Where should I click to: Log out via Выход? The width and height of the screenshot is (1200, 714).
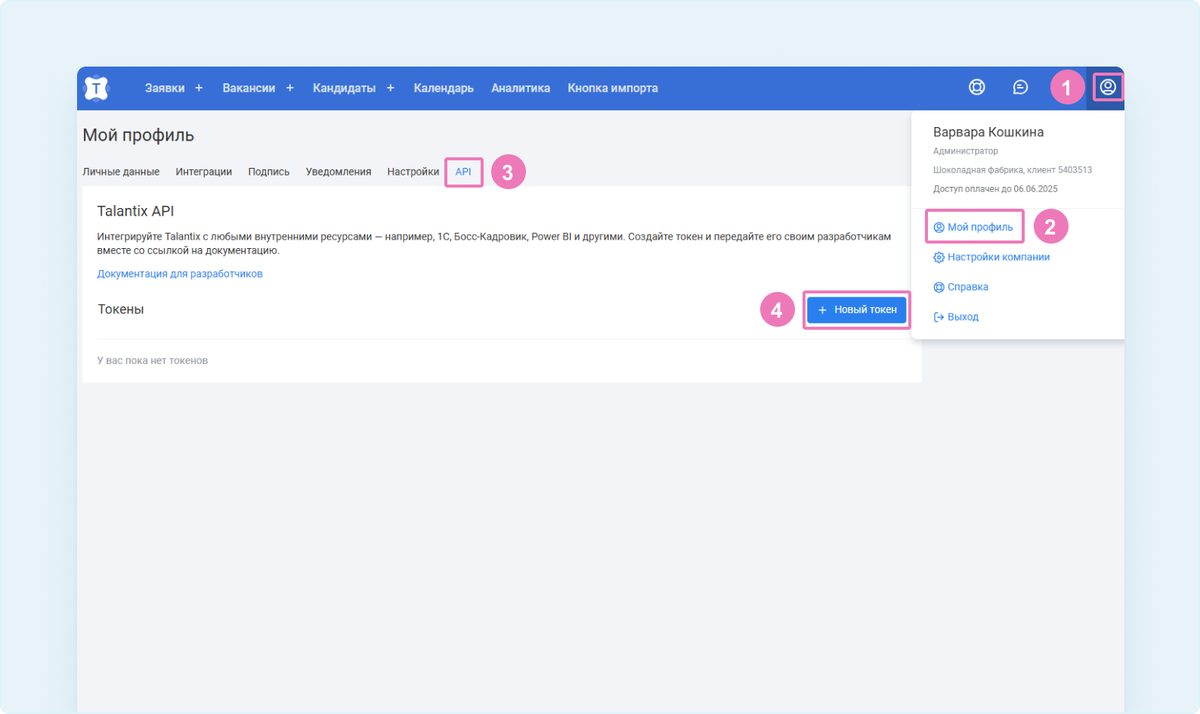click(955, 317)
